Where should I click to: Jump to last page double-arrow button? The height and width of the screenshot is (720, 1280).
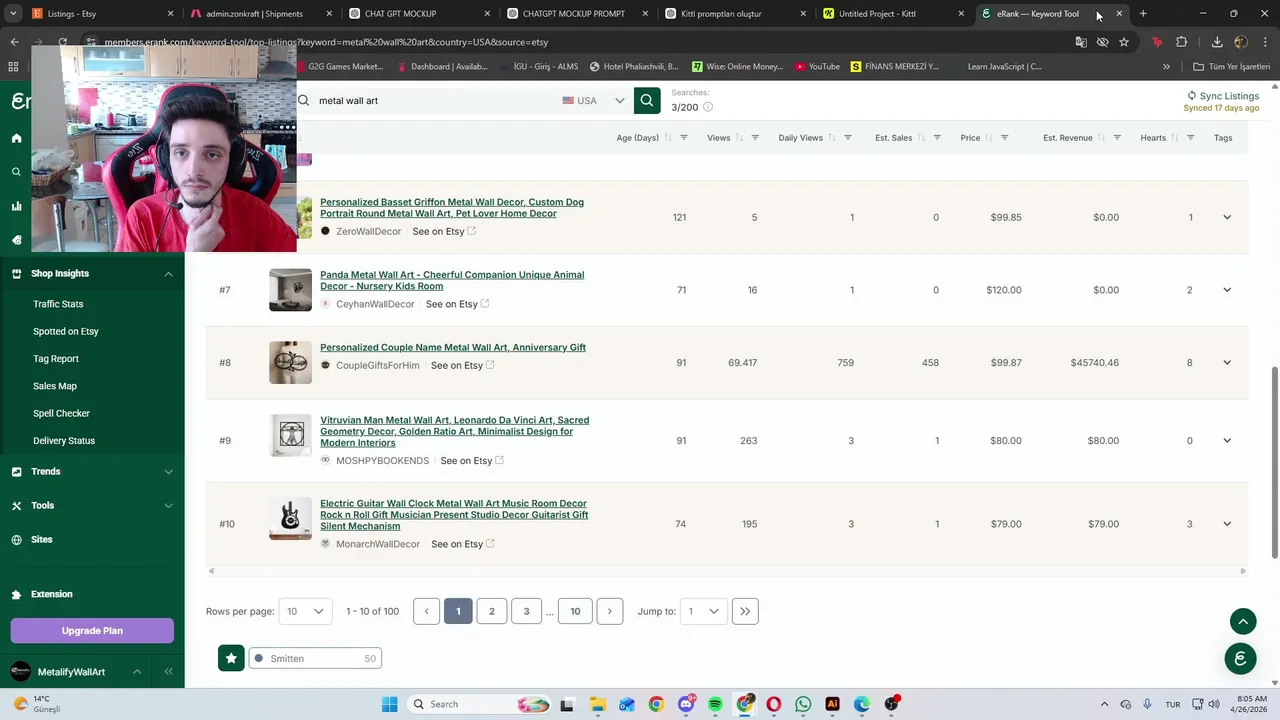(x=745, y=611)
